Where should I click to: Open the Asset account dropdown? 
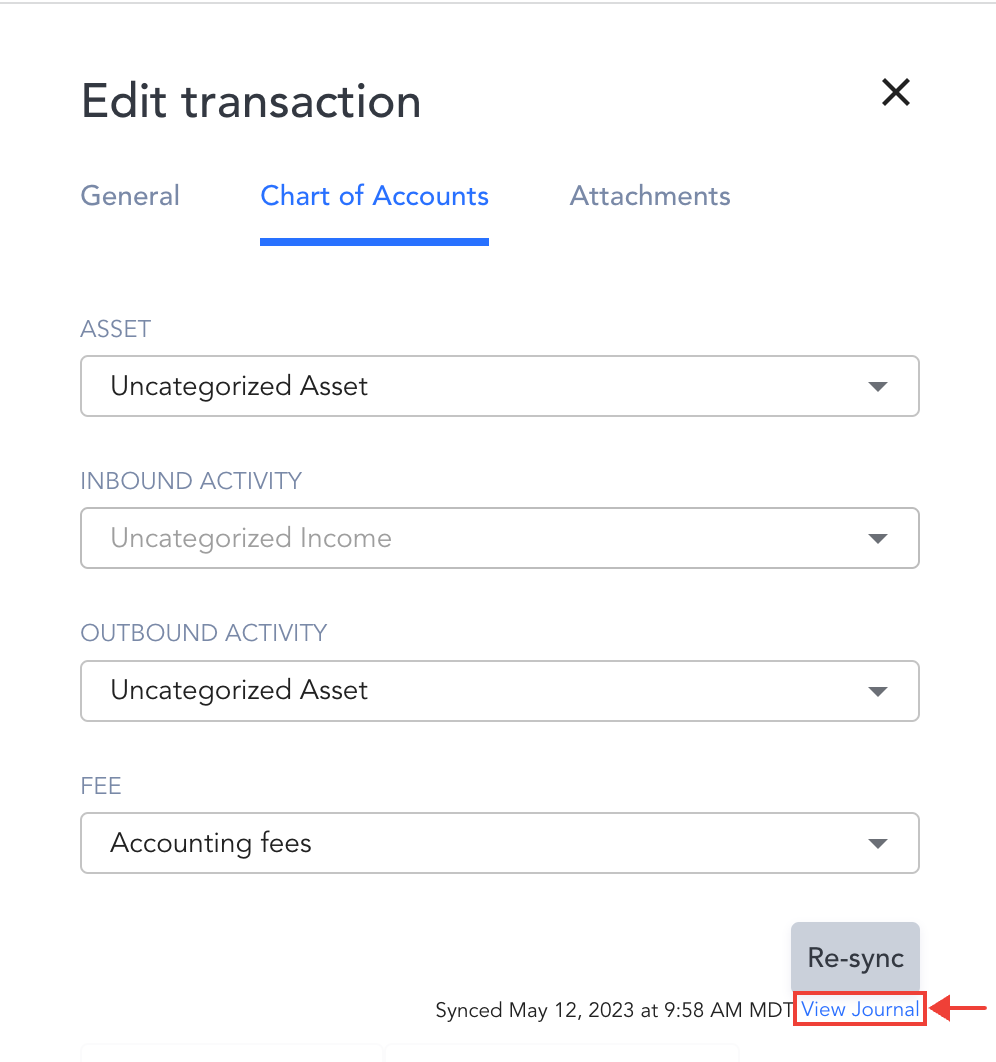point(500,386)
